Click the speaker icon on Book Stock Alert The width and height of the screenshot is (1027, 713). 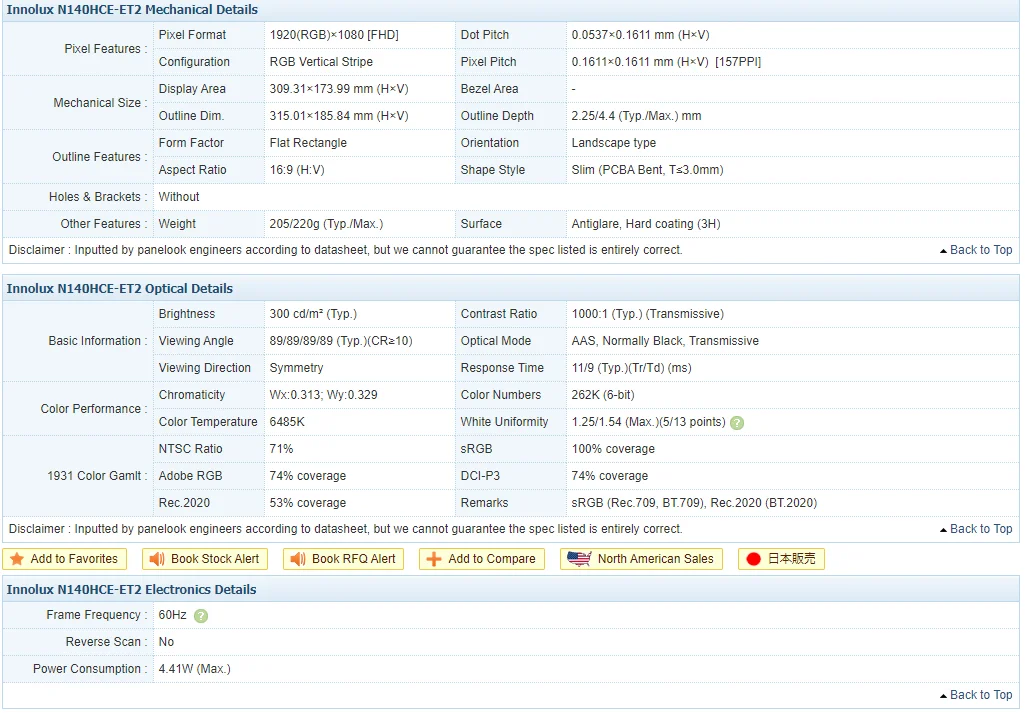(157, 559)
